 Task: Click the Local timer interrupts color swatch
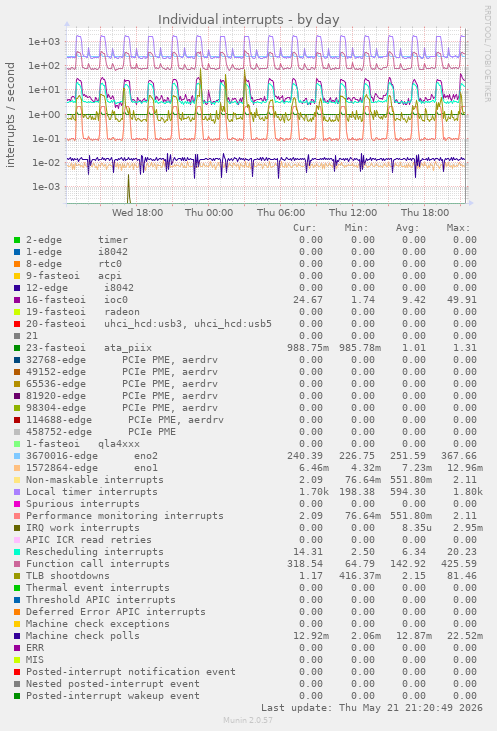click(x=17, y=492)
